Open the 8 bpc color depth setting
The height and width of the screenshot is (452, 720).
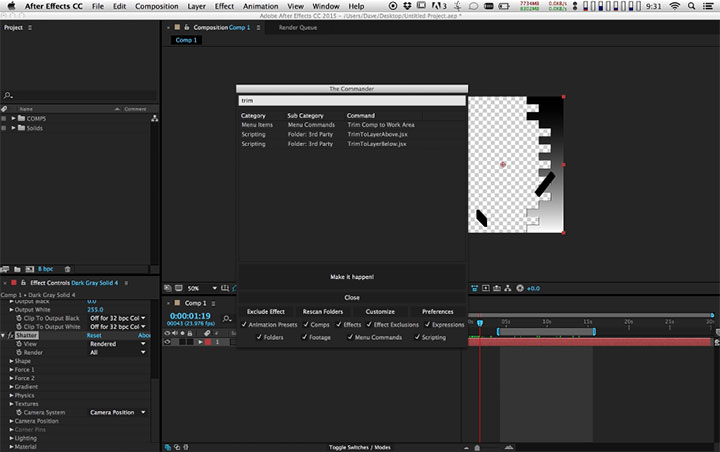tap(45, 269)
